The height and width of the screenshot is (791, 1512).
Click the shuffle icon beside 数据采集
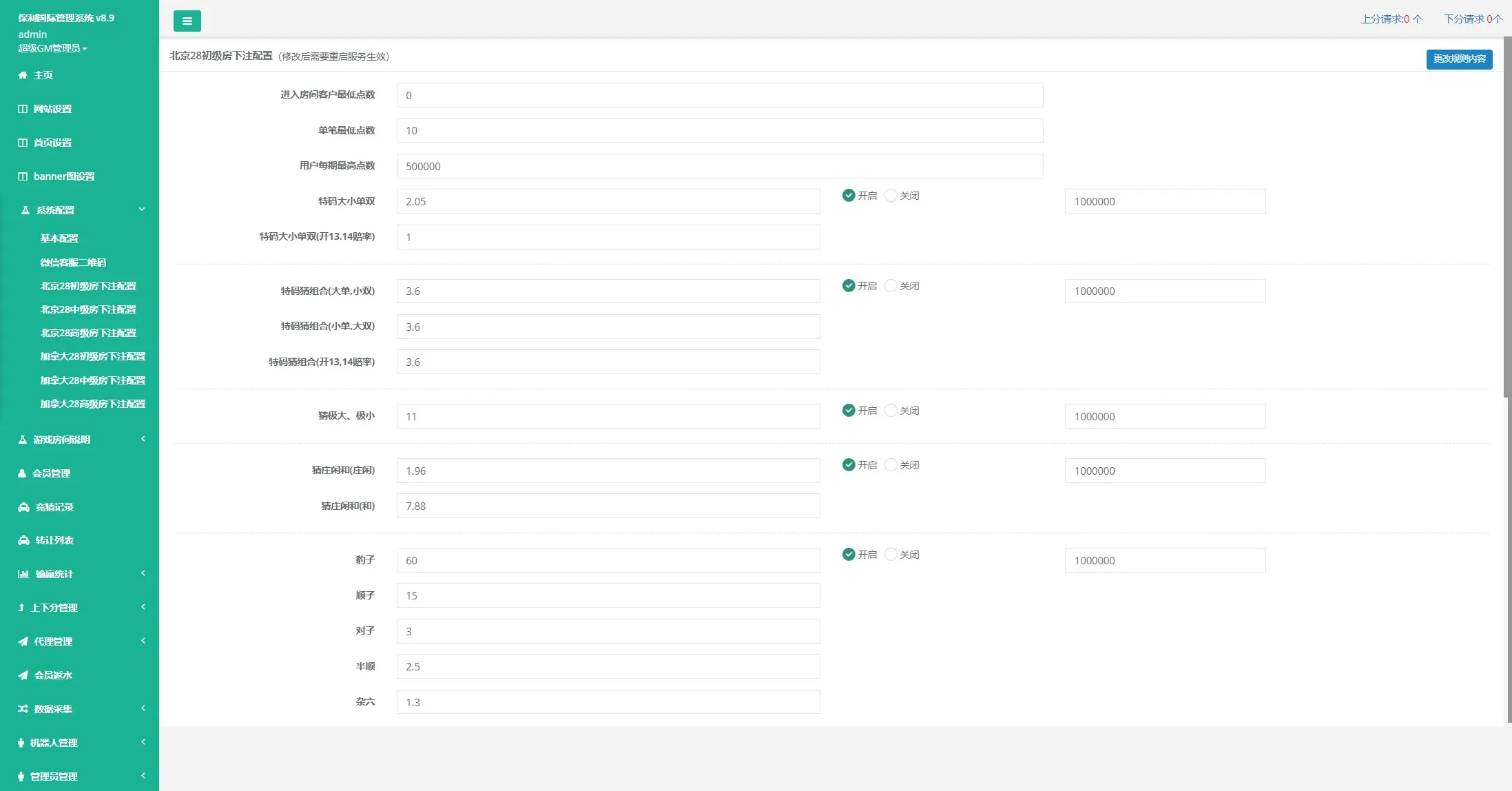[x=23, y=709]
